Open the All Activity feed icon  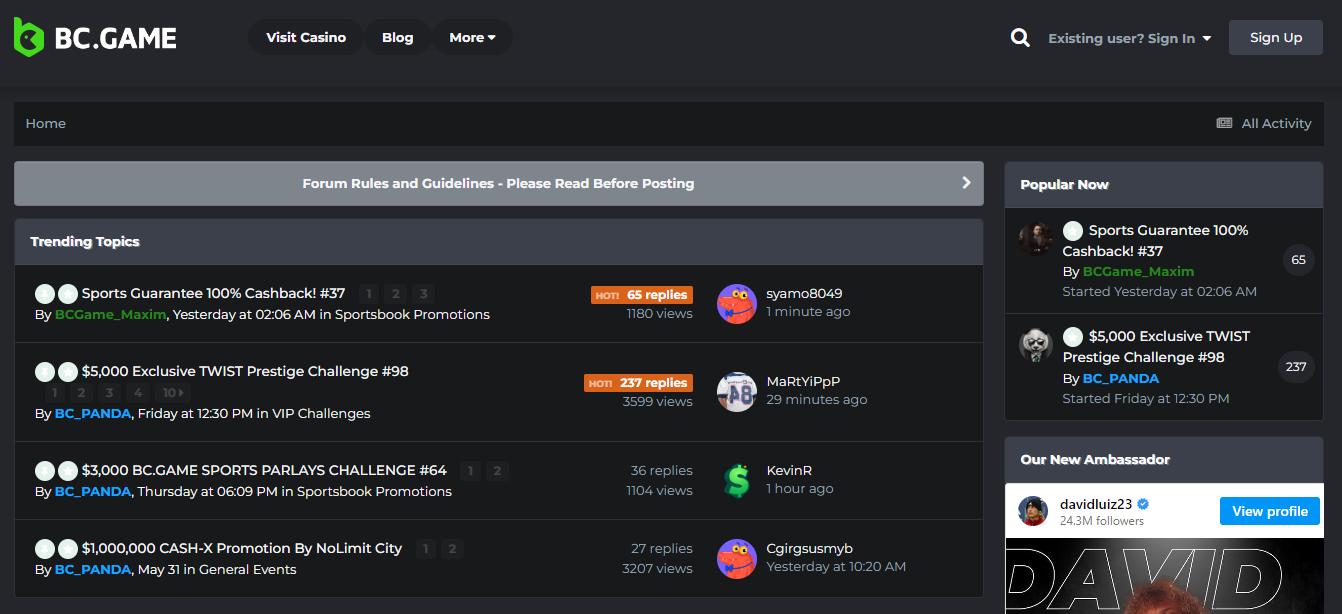[1224, 123]
